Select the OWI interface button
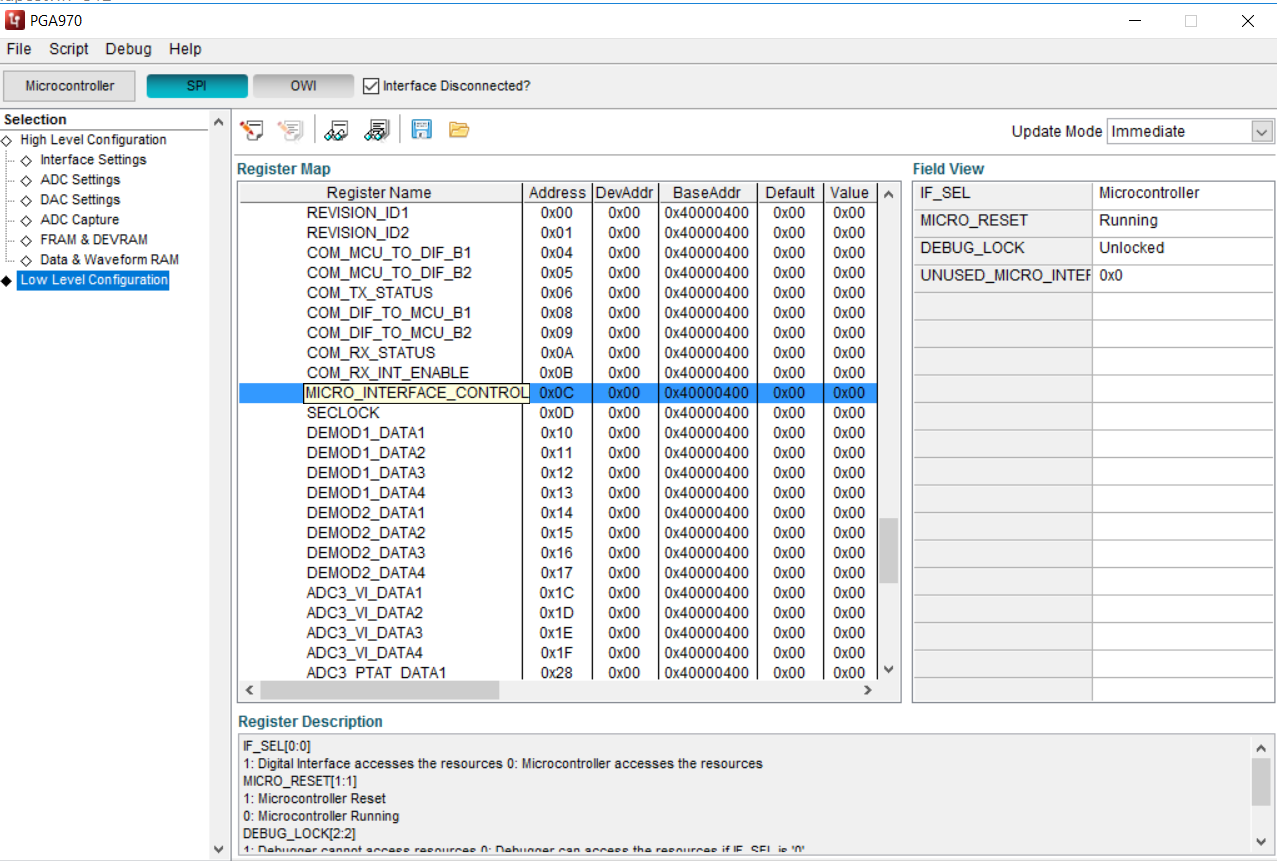Image resolution: width=1277 pixels, height=861 pixels. pyautogui.click(x=303, y=86)
